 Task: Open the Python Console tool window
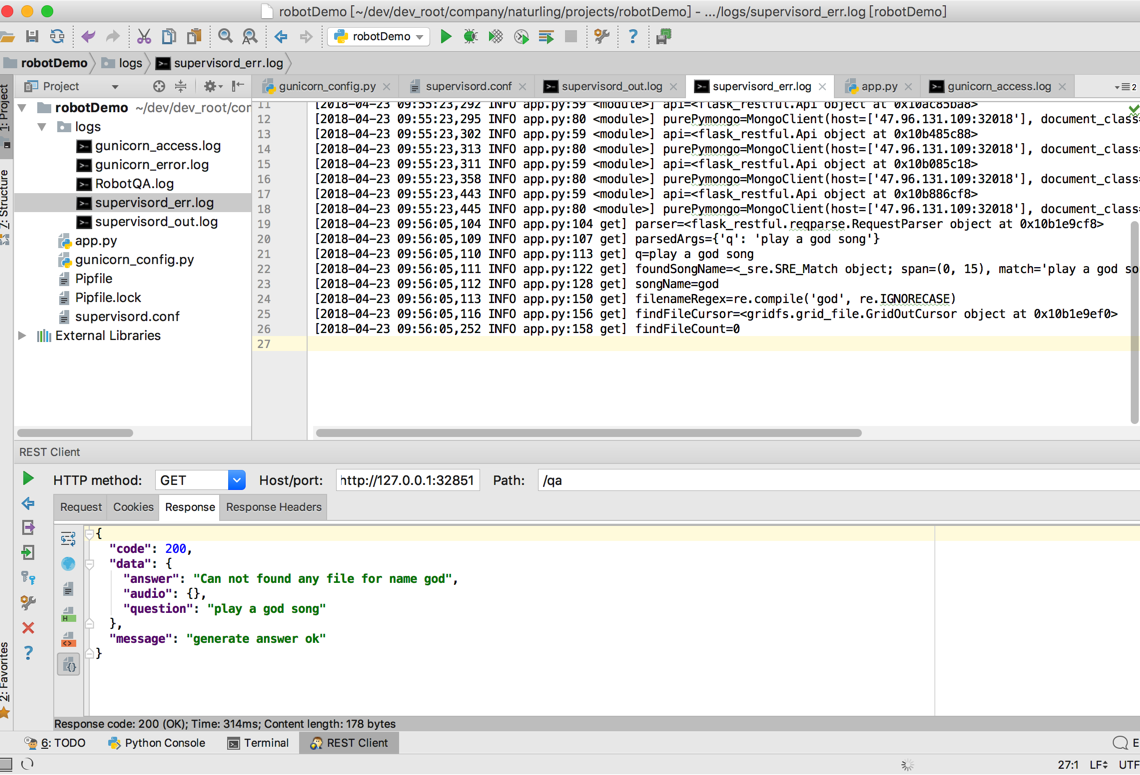point(156,743)
